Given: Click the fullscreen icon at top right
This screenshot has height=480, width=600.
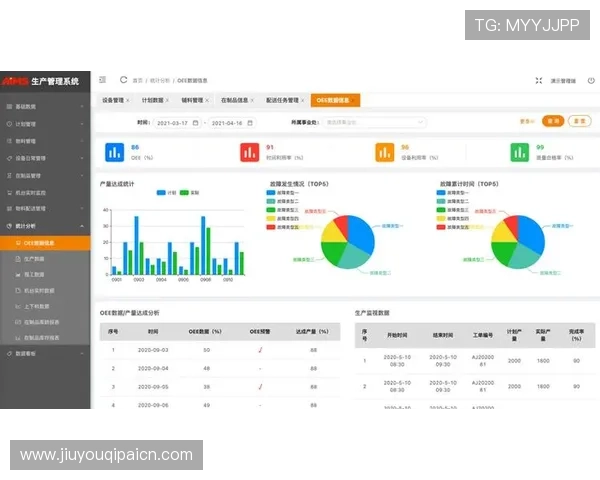Looking at the screenshot, I should pyautogui.click(x=539, y=81).
